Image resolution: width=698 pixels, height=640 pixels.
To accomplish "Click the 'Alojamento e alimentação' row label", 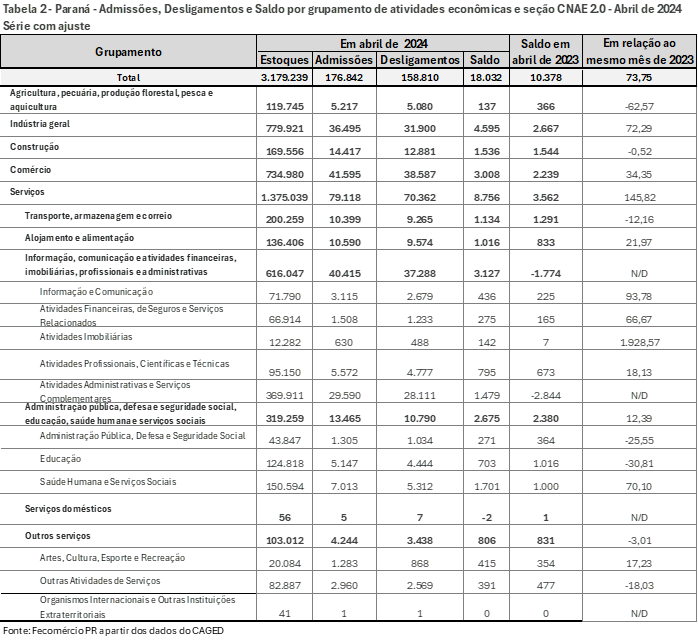I will click(x=80, y=238).
